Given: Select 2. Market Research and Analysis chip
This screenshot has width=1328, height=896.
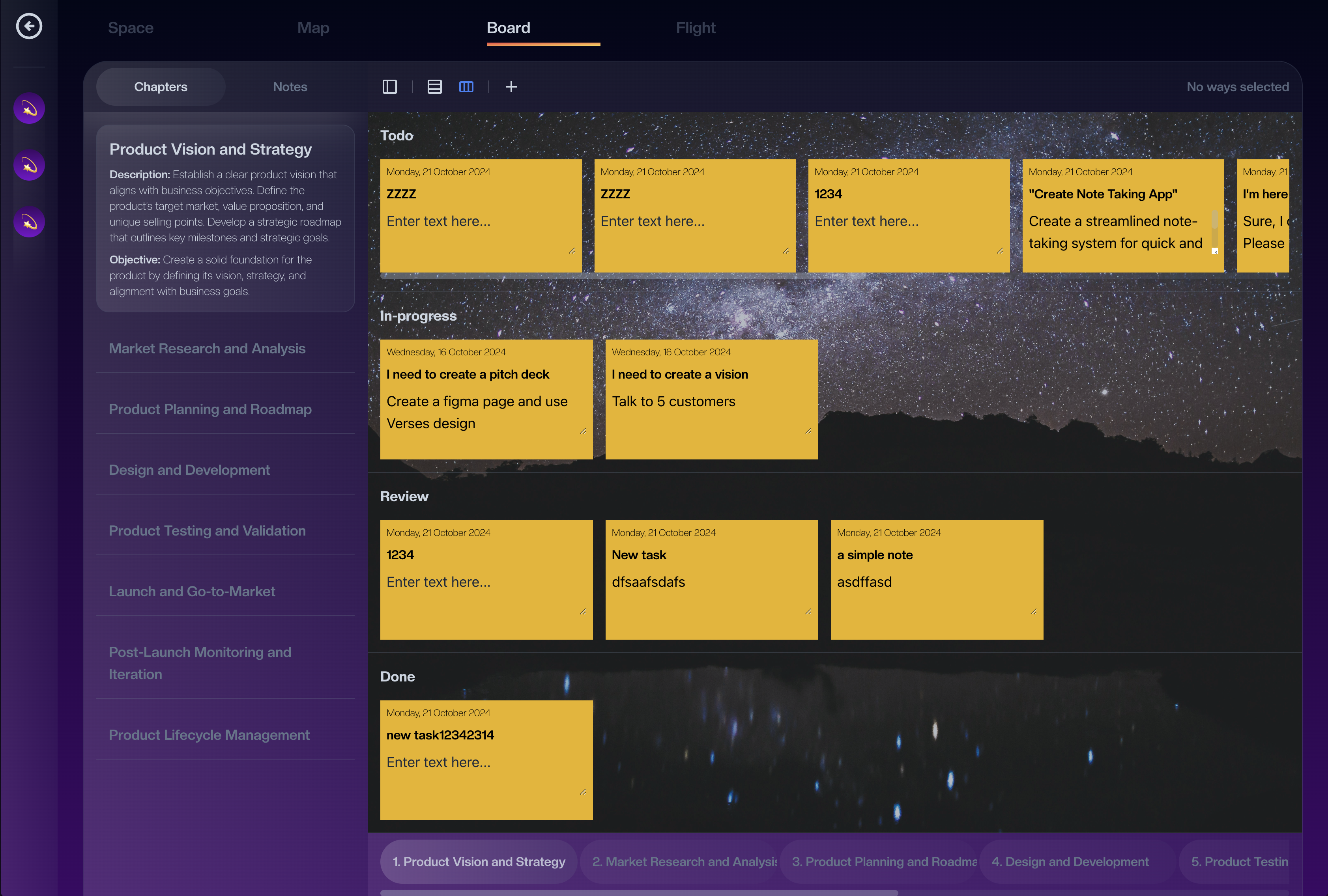Looking at the screenshot, I should coord(684,862).
